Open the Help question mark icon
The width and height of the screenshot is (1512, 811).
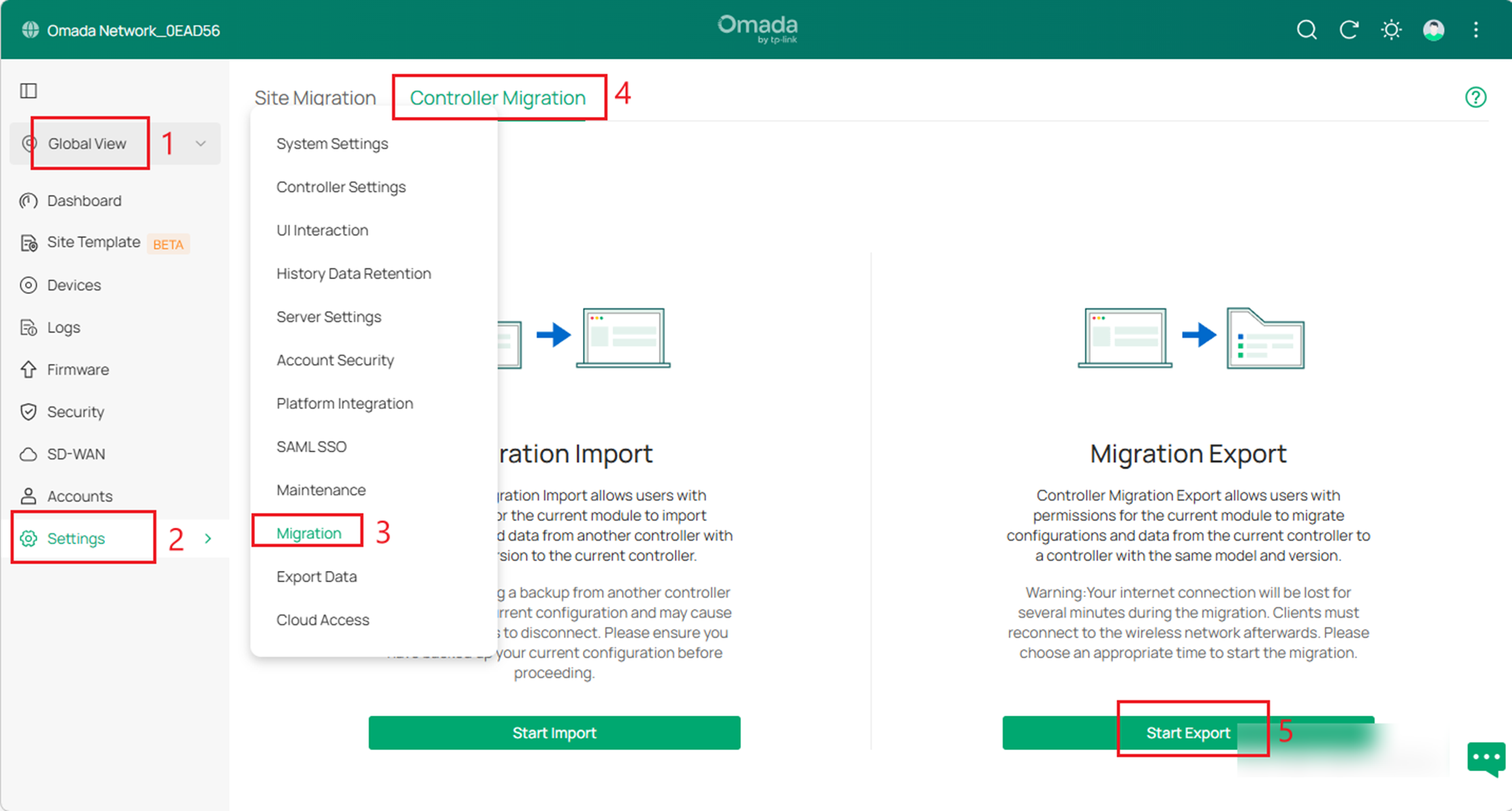(x=1475, y=98)
